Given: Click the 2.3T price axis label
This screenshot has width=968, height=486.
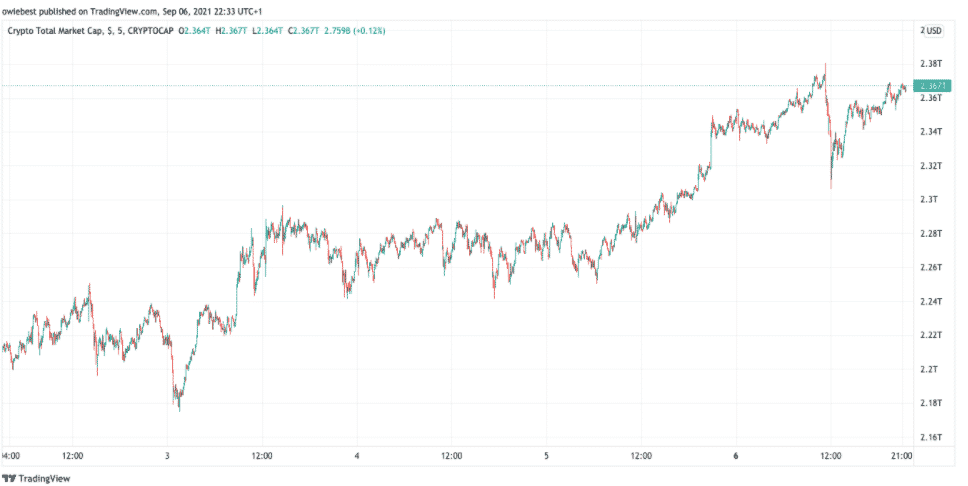Looking at the screenshot, I should (x=930, y=199).
